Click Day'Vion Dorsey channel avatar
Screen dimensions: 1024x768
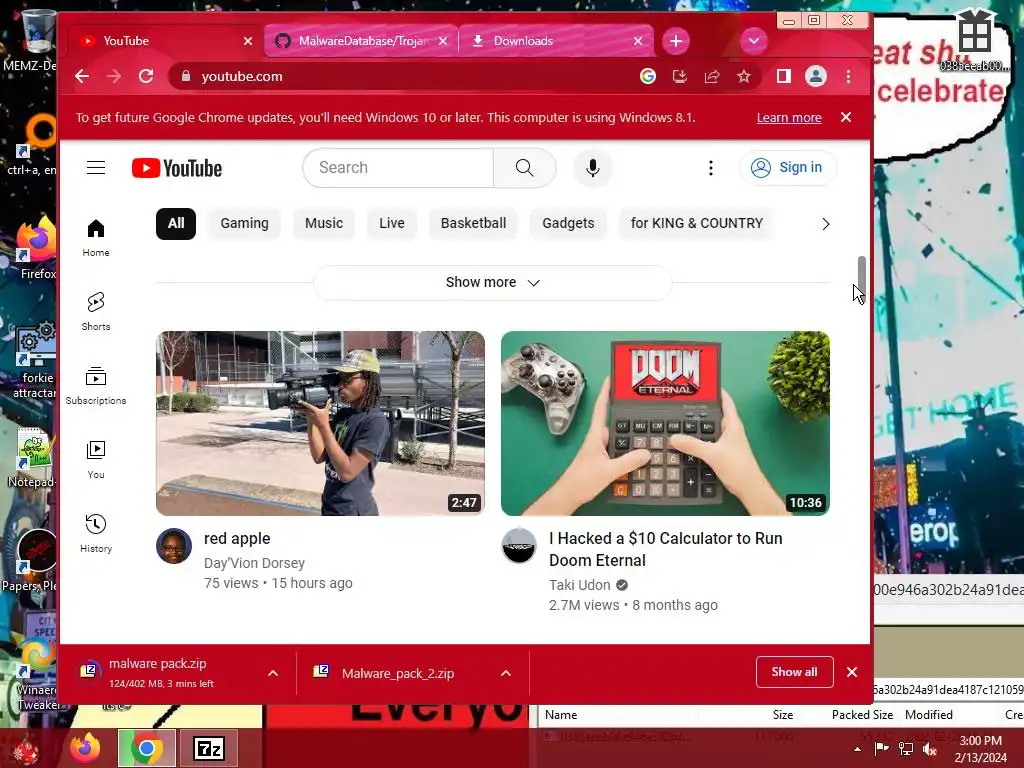click(174, 546)
